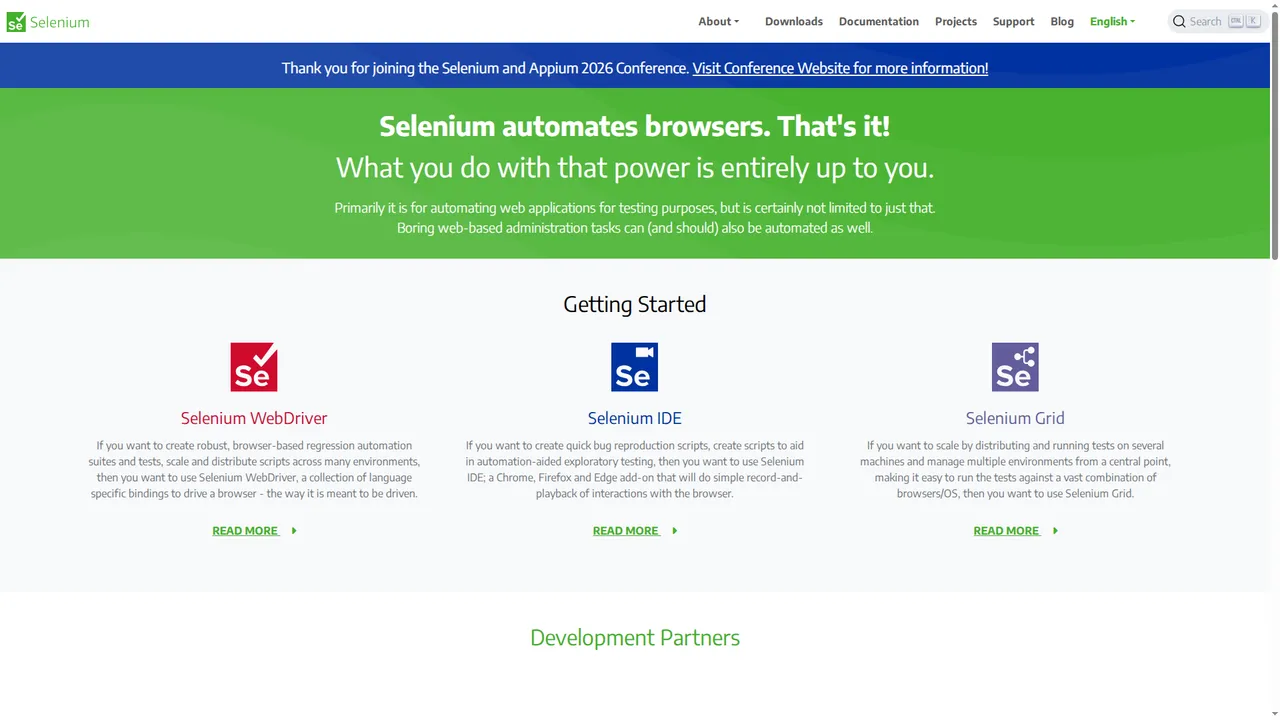The width and height of the screenshot is (1280, 720).
Task: Open the English language dropdown
Action: coord(1112,21)
